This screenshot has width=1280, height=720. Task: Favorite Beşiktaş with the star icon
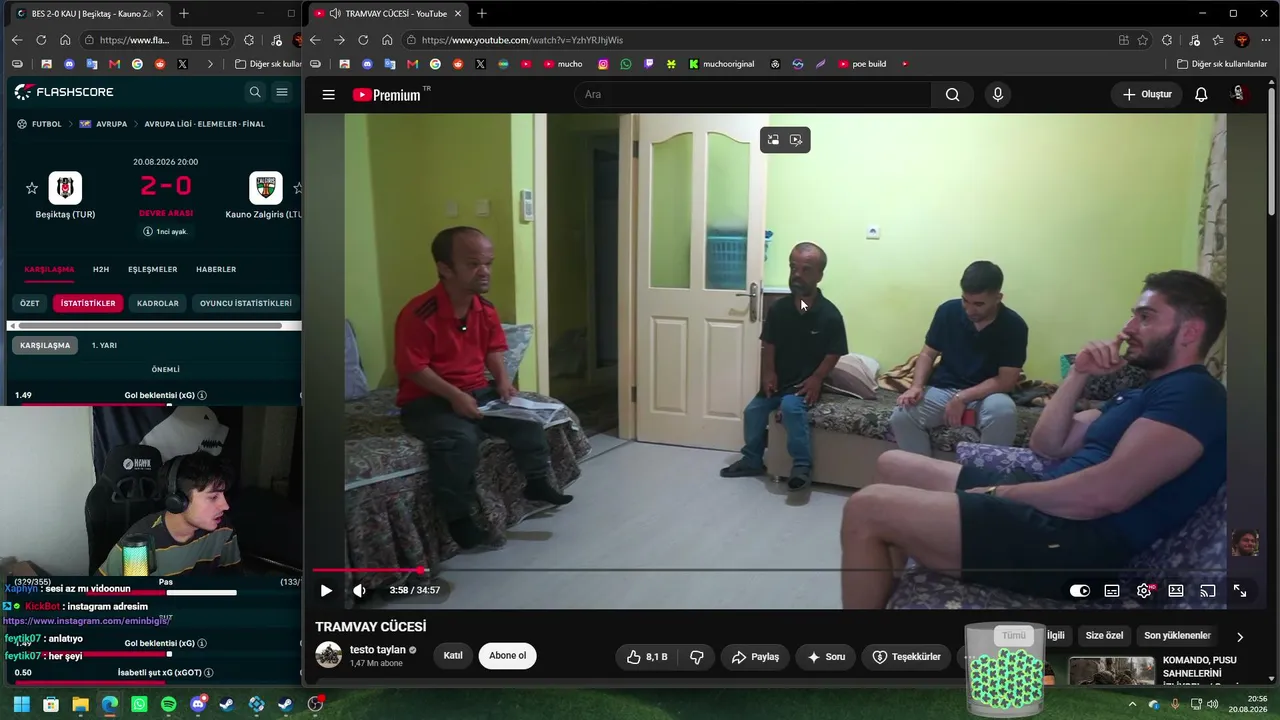point(32,188)
